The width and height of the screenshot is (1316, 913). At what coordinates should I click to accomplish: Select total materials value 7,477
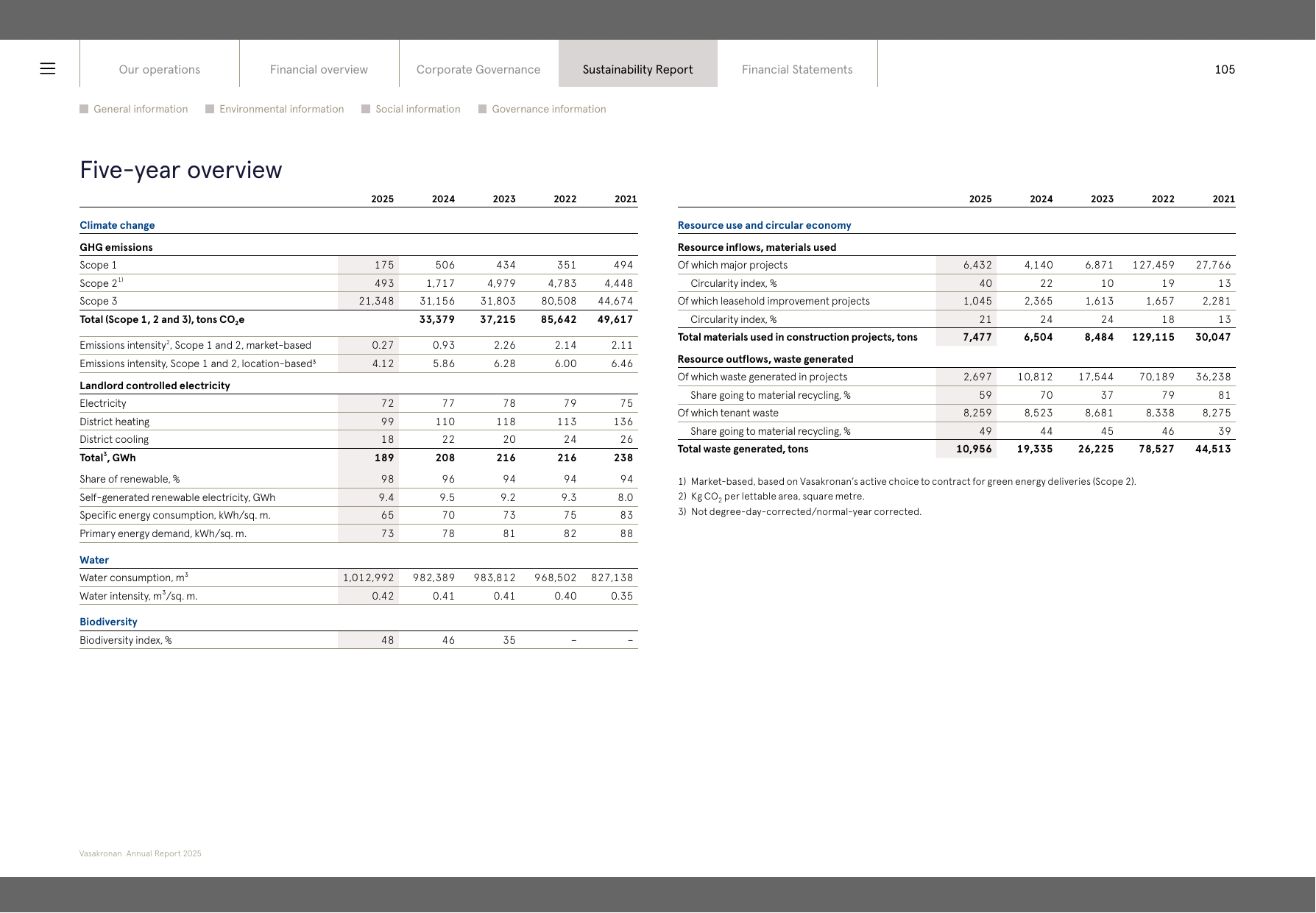point(977,337)
